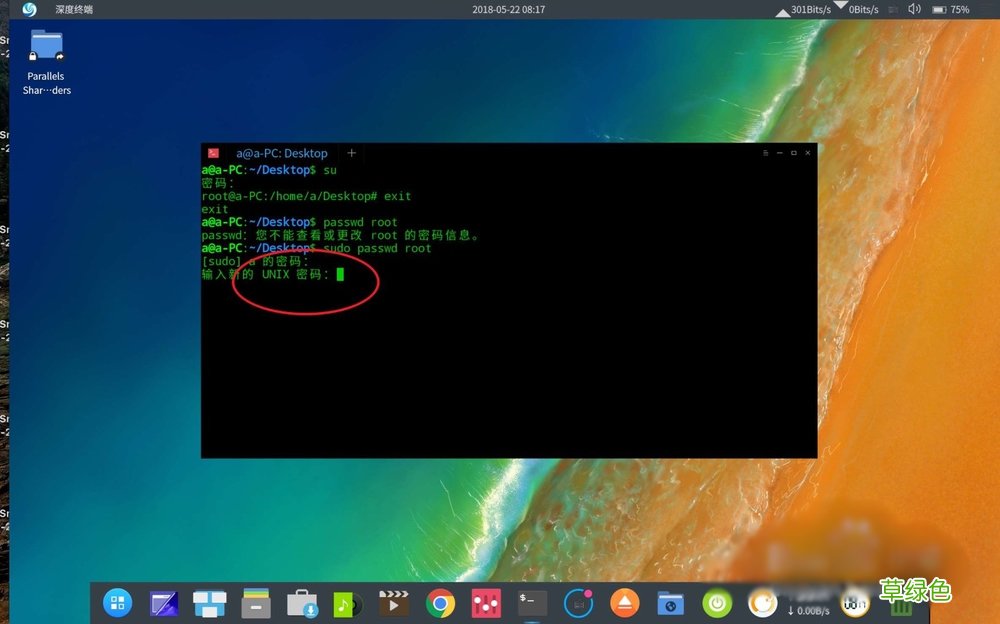Viewport: 1000px width, 624px height.
Task: Open the Deepin Movie player
Action: [393, 603]
